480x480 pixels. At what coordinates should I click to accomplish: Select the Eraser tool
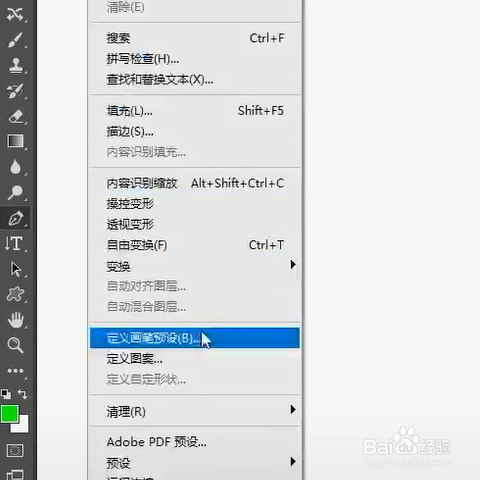click(15, 116)
